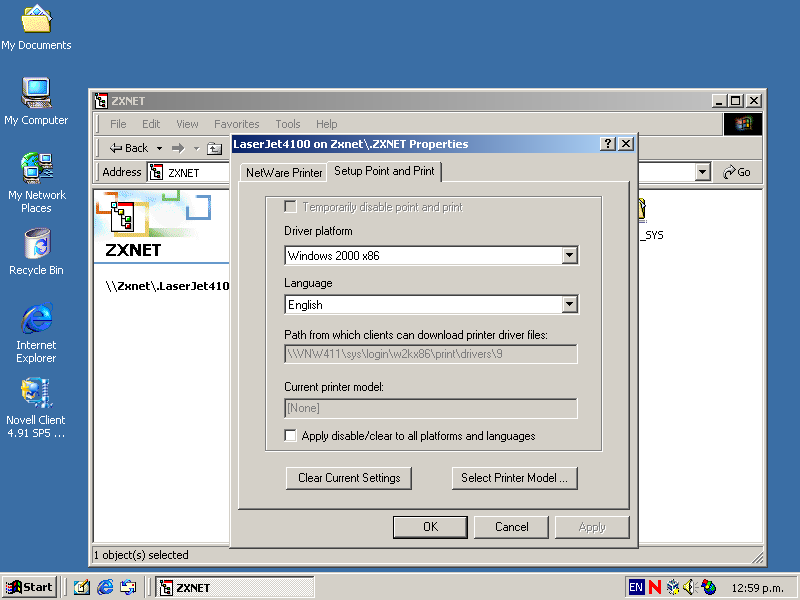
Task: Open the Help menu in ZXNET window
Action: tap(327, 124)
